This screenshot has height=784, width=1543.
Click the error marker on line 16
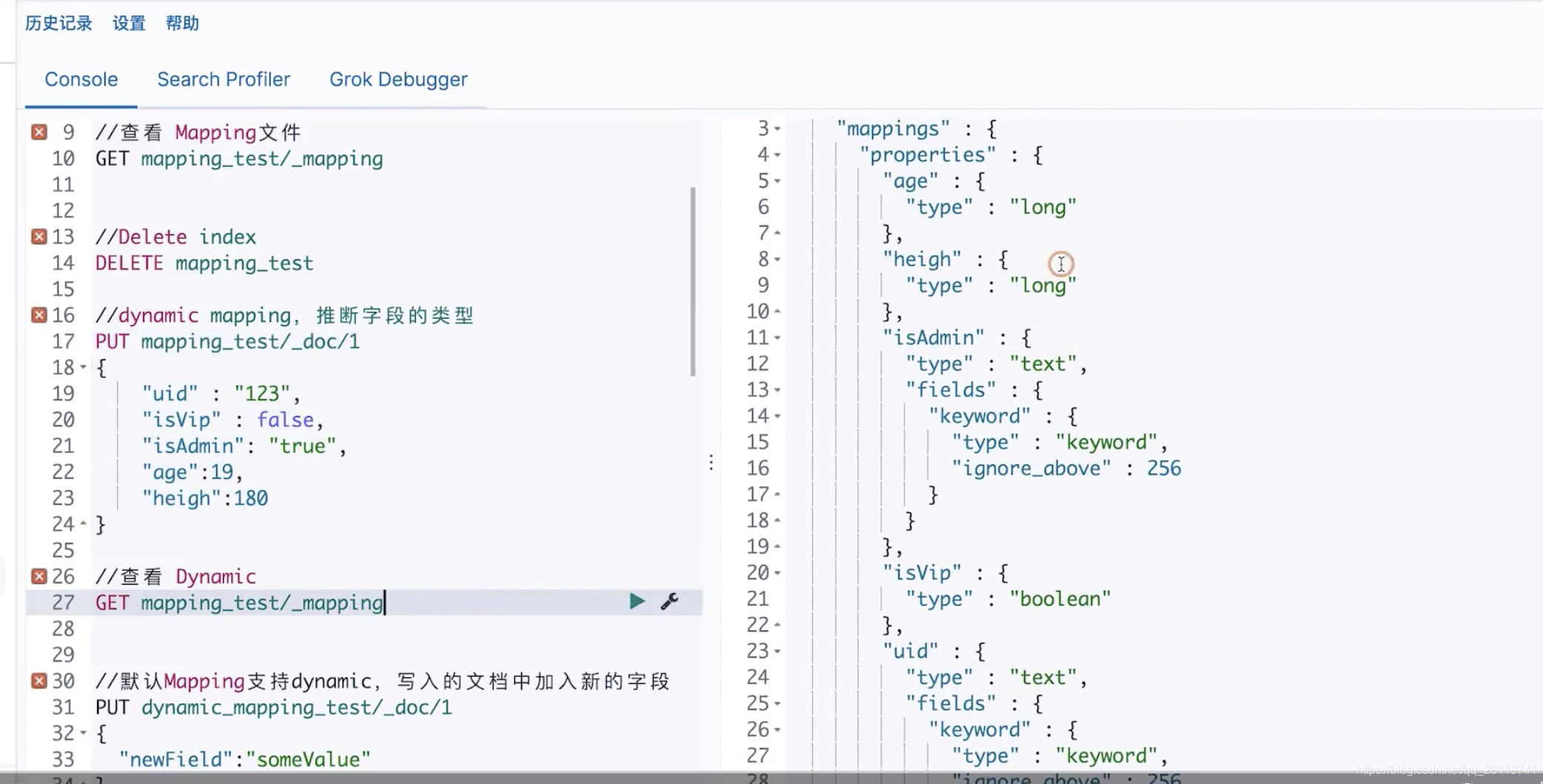click(39, 314)
